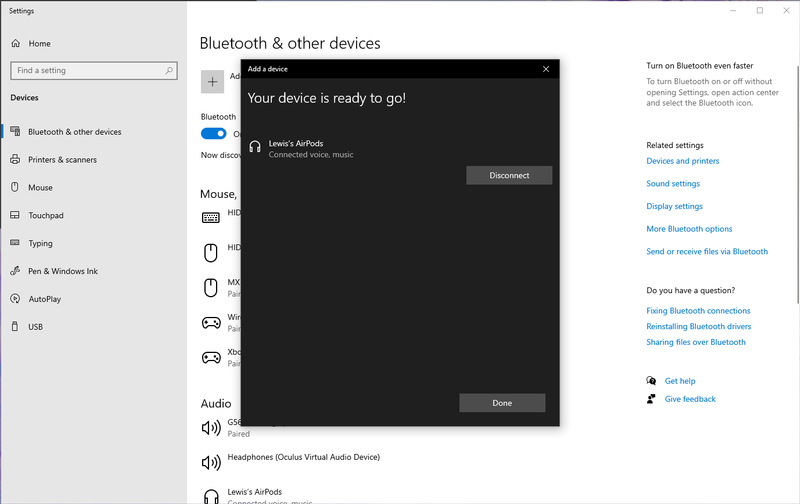Viewport: 800px width, 504px height.
Task: Open Display settings link
Action: (x=674, y=206)
